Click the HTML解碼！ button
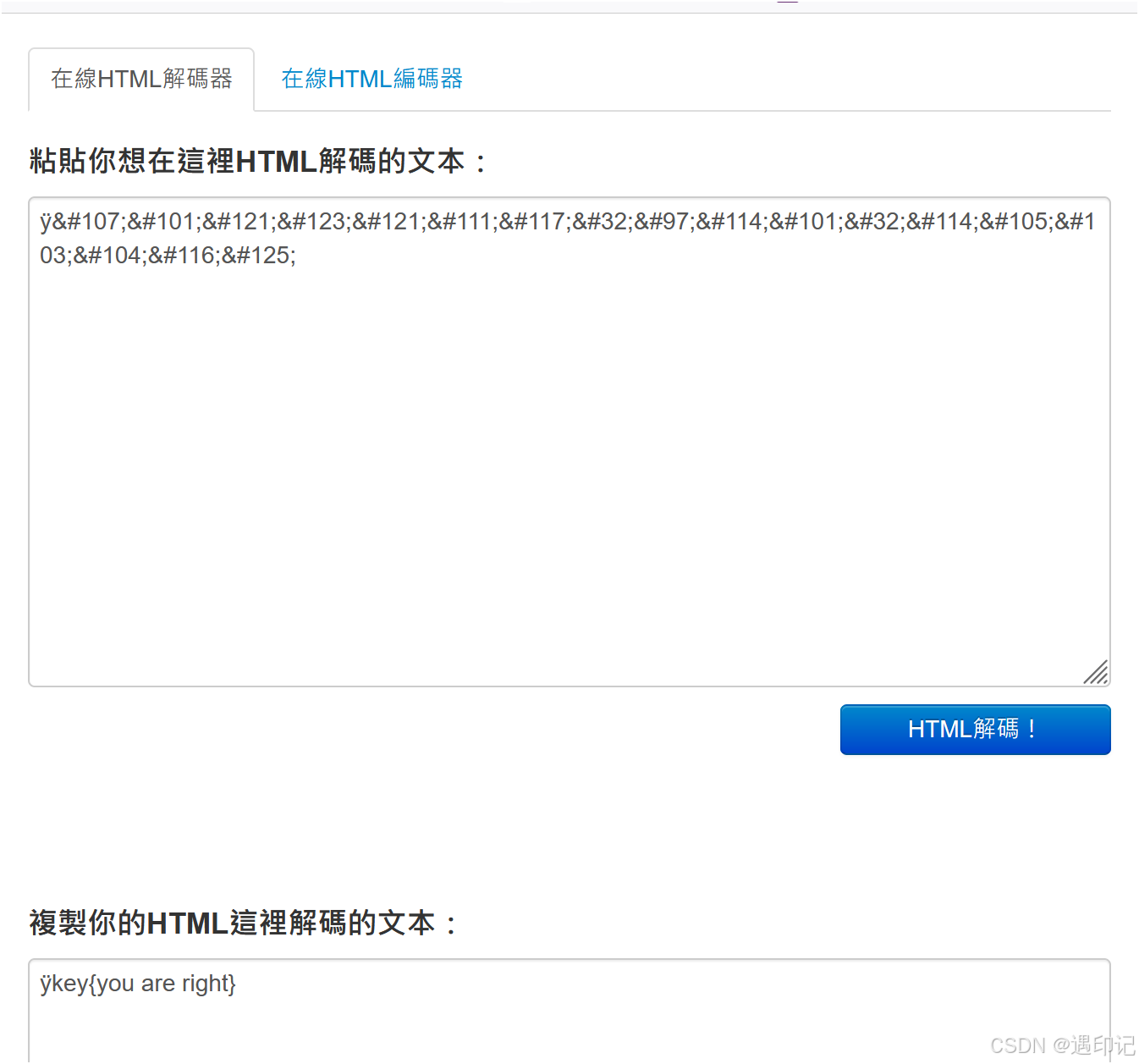 click(x=975, y=730)
